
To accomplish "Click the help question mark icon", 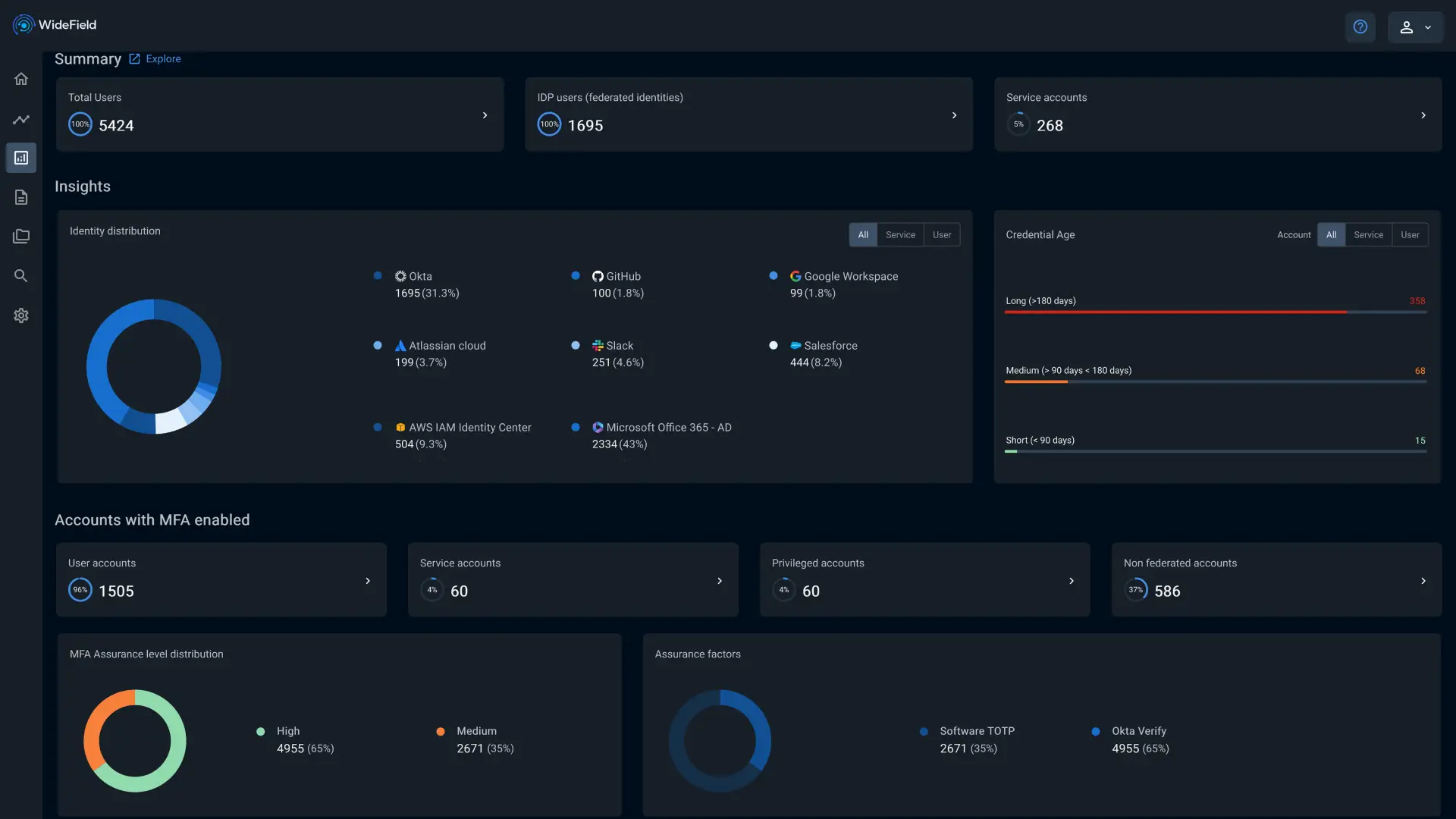I will (1360, 27).
